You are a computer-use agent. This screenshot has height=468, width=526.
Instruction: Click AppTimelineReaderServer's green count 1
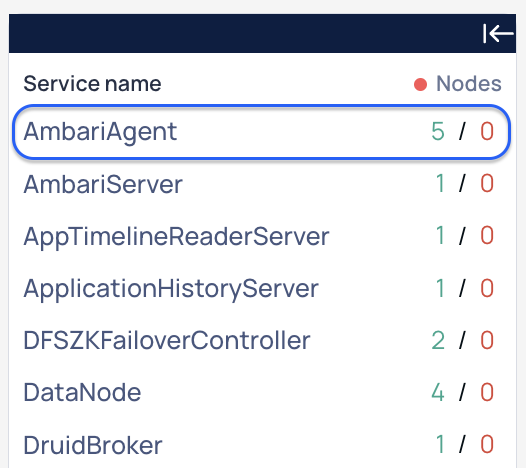click(440, 236)
